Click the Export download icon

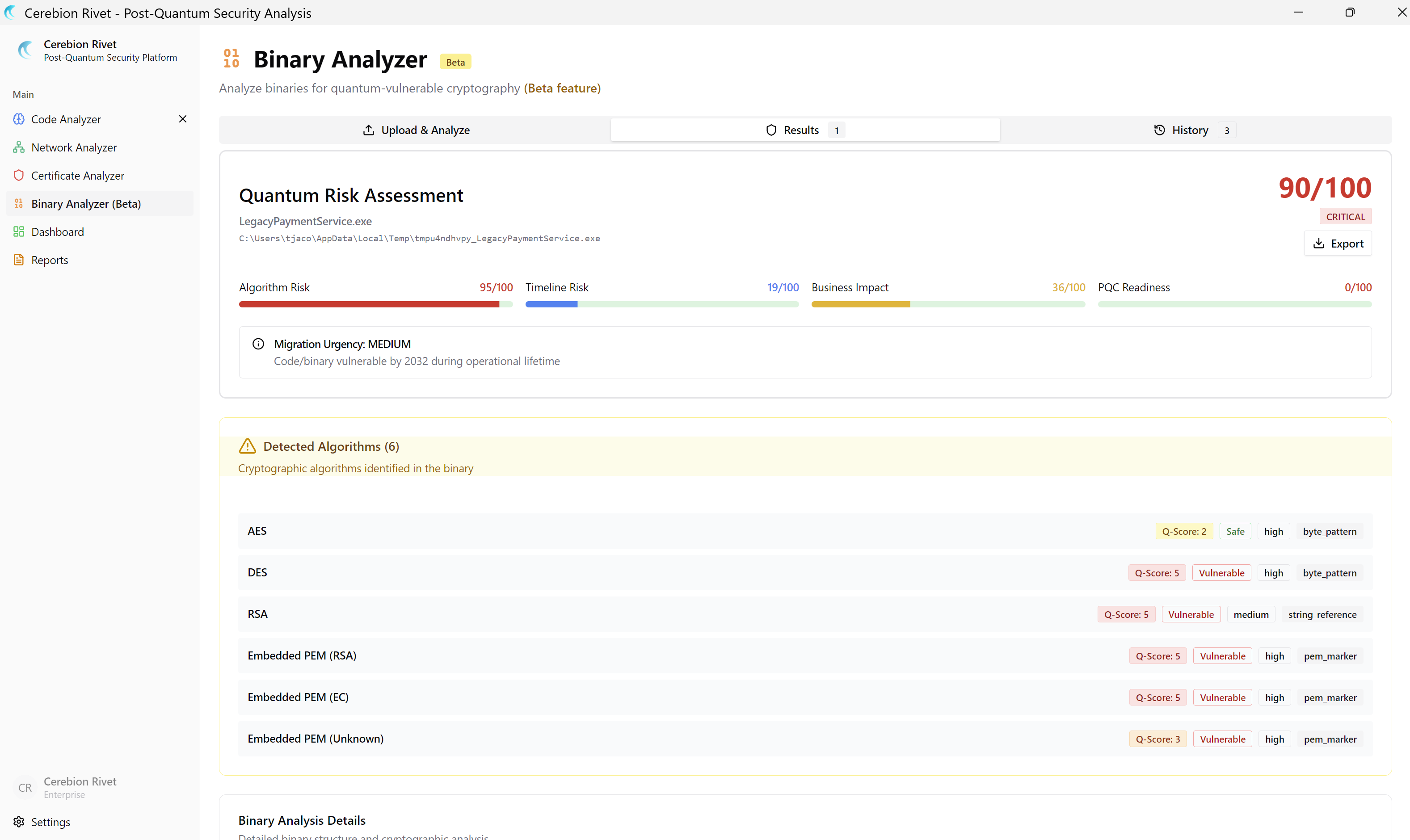click(1319, 244)
